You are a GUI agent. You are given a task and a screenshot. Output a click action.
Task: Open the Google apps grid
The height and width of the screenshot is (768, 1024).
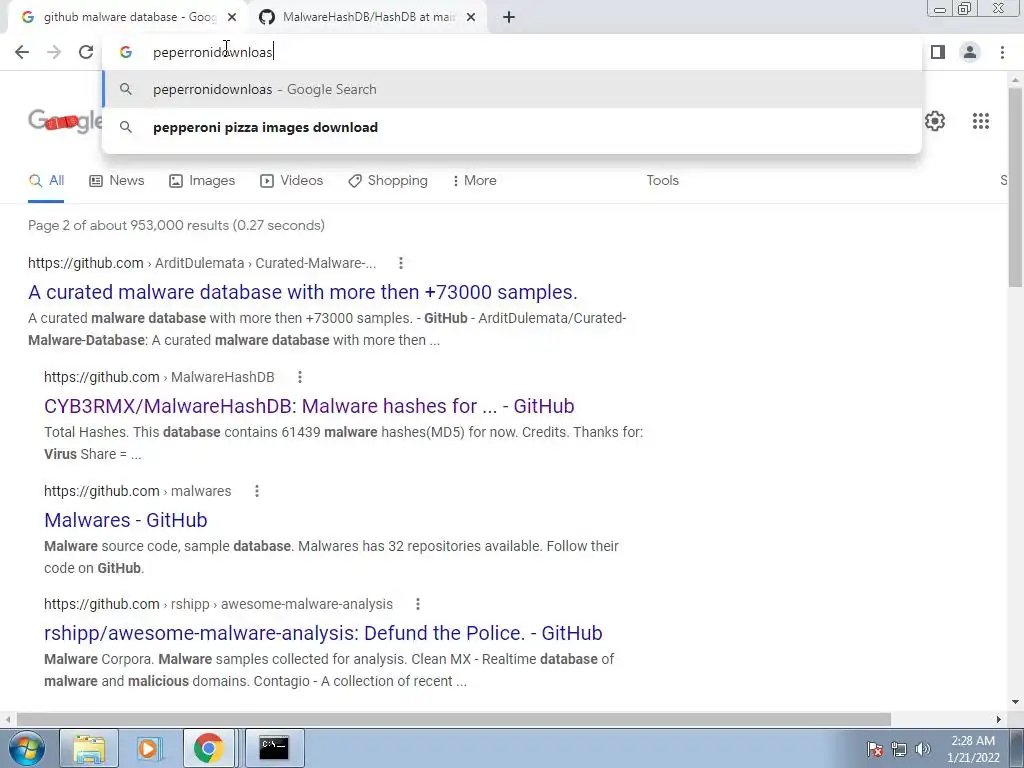pos(980,121)
